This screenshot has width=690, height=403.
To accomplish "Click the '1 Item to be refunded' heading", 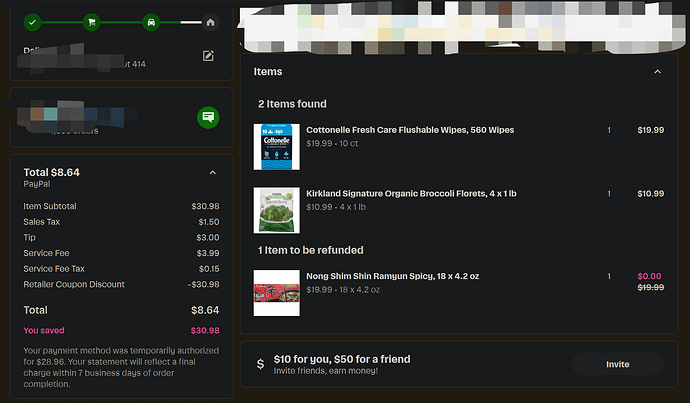I will pyautogui.click(x=311, y=250).
